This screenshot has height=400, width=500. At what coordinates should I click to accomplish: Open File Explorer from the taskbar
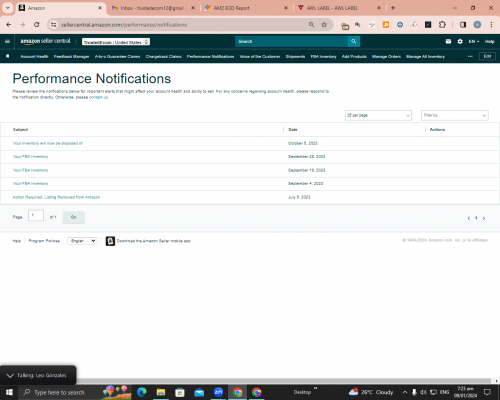click(x=161, y=392)
